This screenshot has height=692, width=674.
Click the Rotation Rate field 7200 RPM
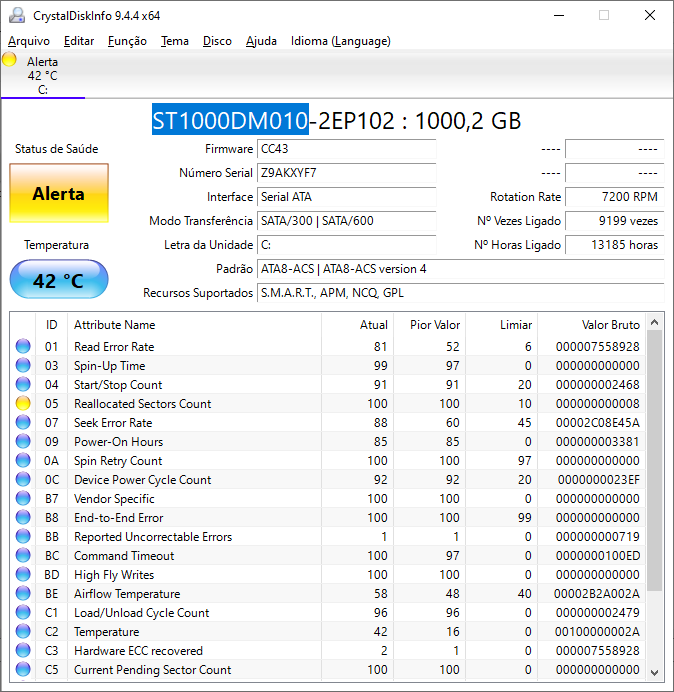(614, 196)
